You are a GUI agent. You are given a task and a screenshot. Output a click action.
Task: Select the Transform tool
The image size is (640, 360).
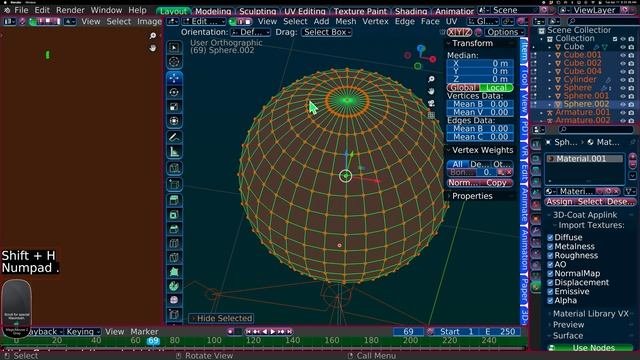174,121
